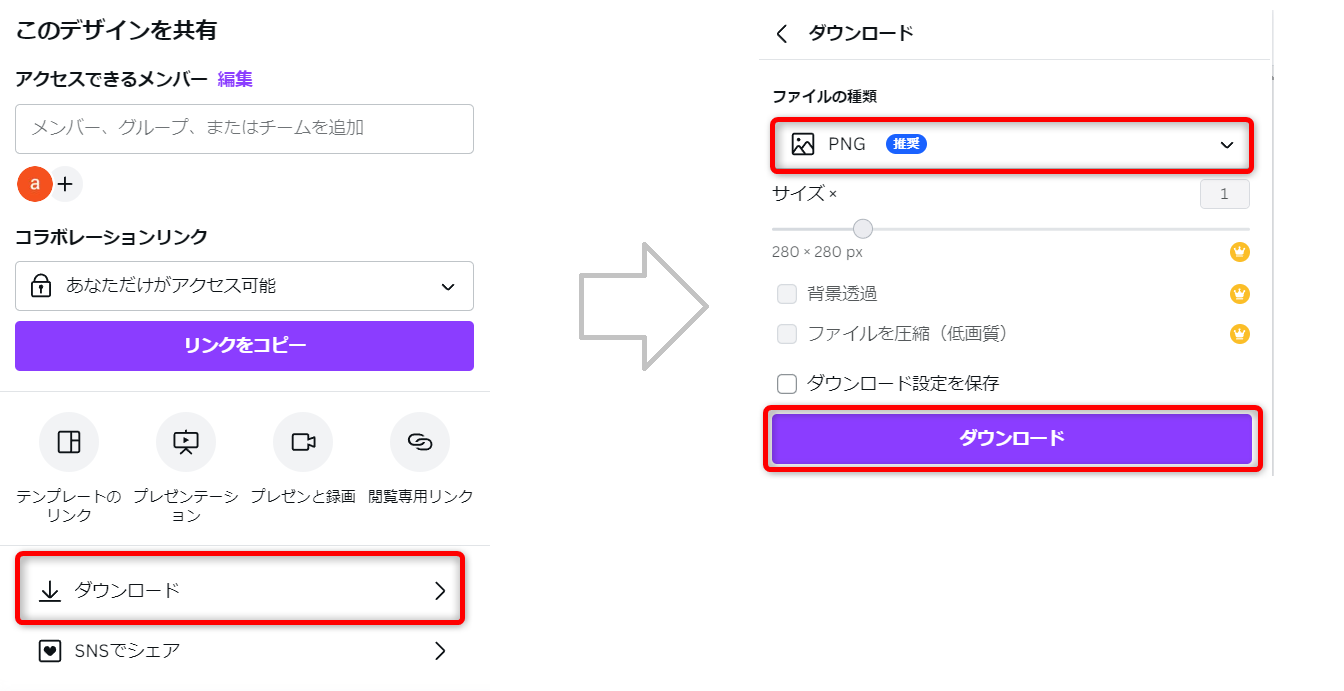1344x691 pixels.
Task: Click the Present and Record (プレゼンと録画) camera icon
Action: (x=303, y=442)
